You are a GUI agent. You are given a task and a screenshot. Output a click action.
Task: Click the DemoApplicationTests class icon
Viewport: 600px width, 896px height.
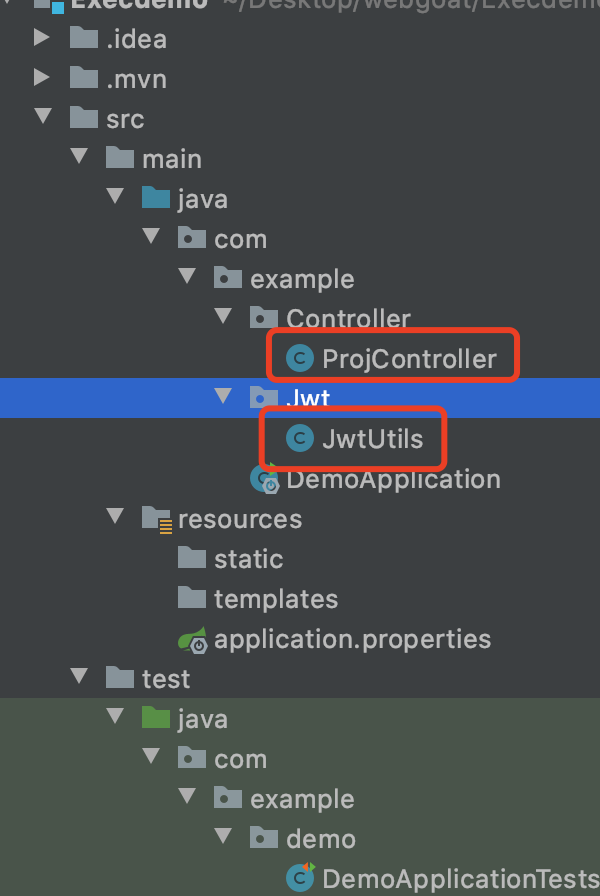click(x=298, y=878)
